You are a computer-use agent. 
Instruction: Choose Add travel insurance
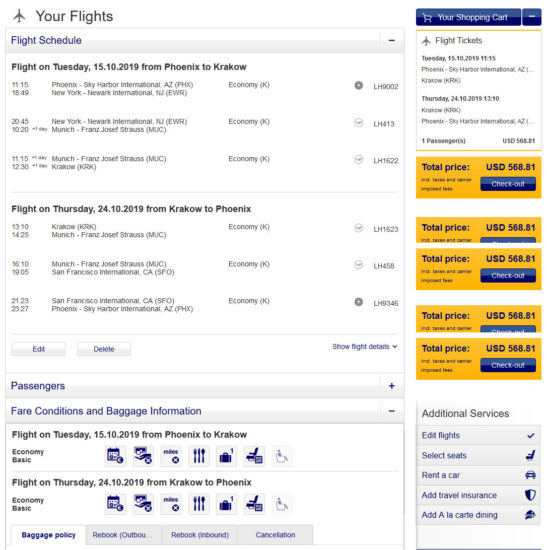tap(478, 495)
